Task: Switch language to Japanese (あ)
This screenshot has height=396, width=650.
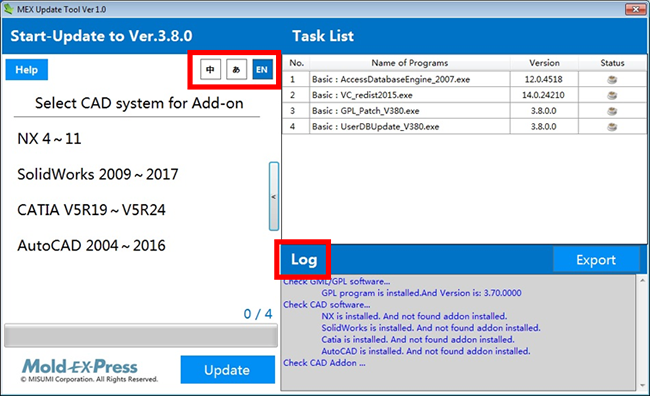Action: 236,69
